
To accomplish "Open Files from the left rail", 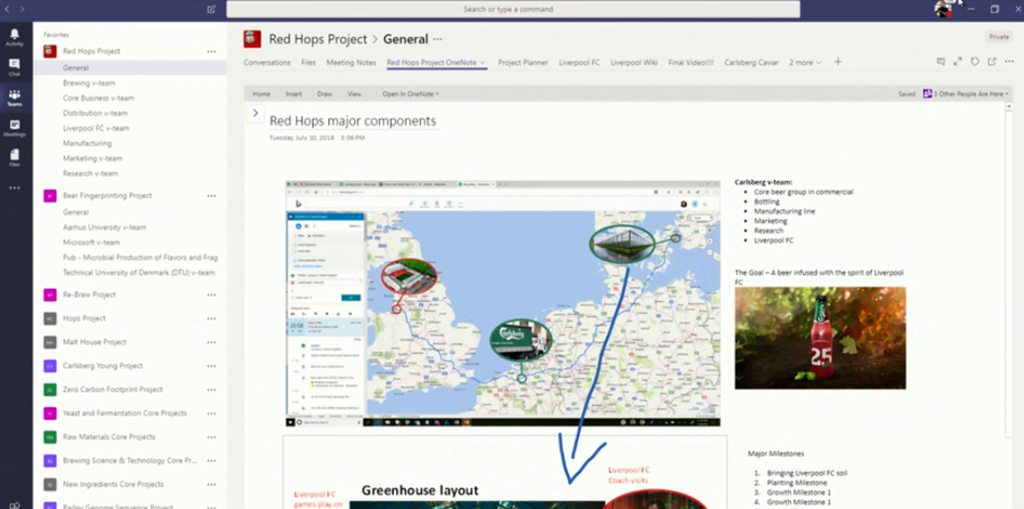I will (14, 157).
